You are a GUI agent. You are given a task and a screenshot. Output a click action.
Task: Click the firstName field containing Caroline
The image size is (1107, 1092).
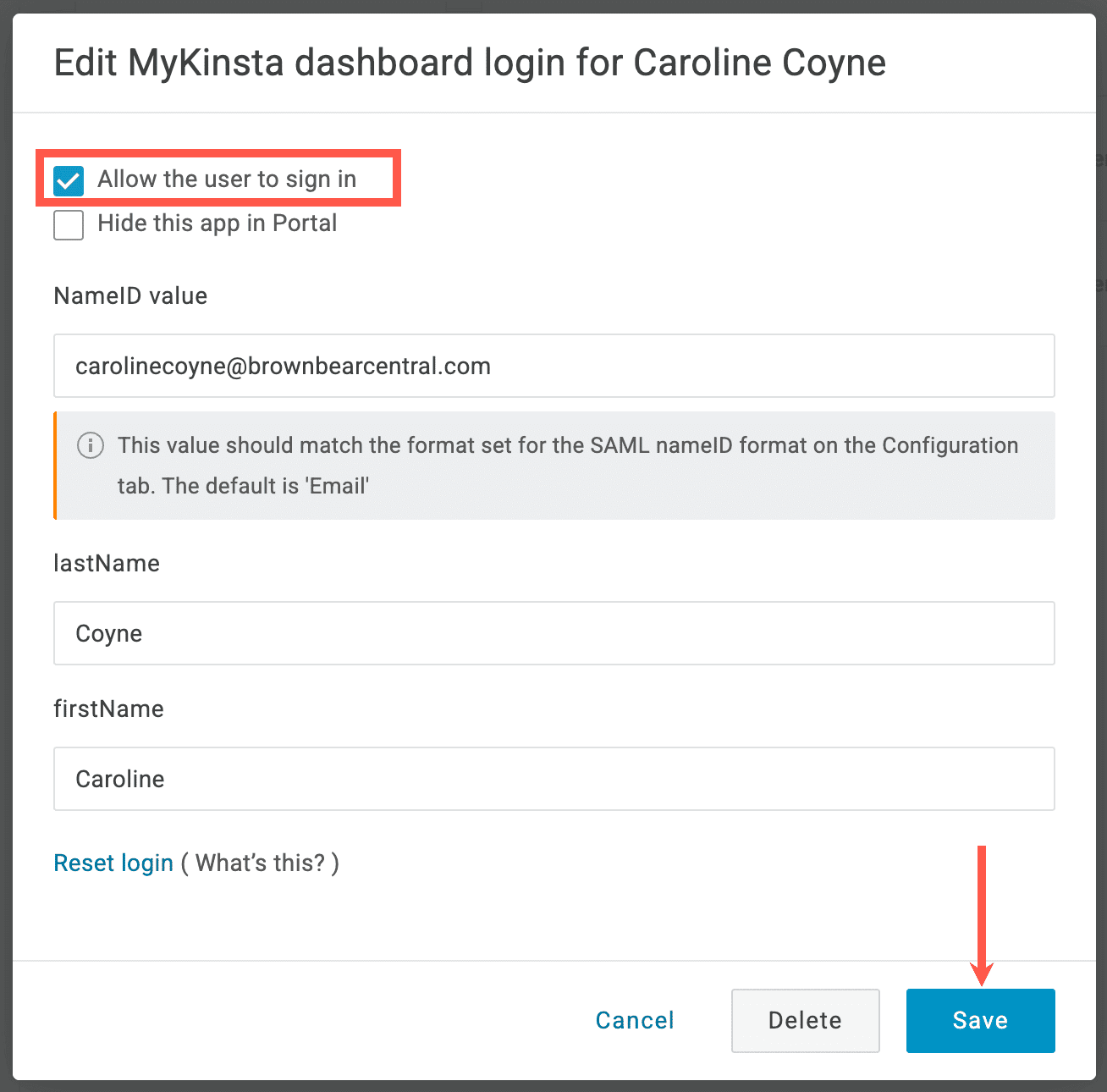click(553, 779)
